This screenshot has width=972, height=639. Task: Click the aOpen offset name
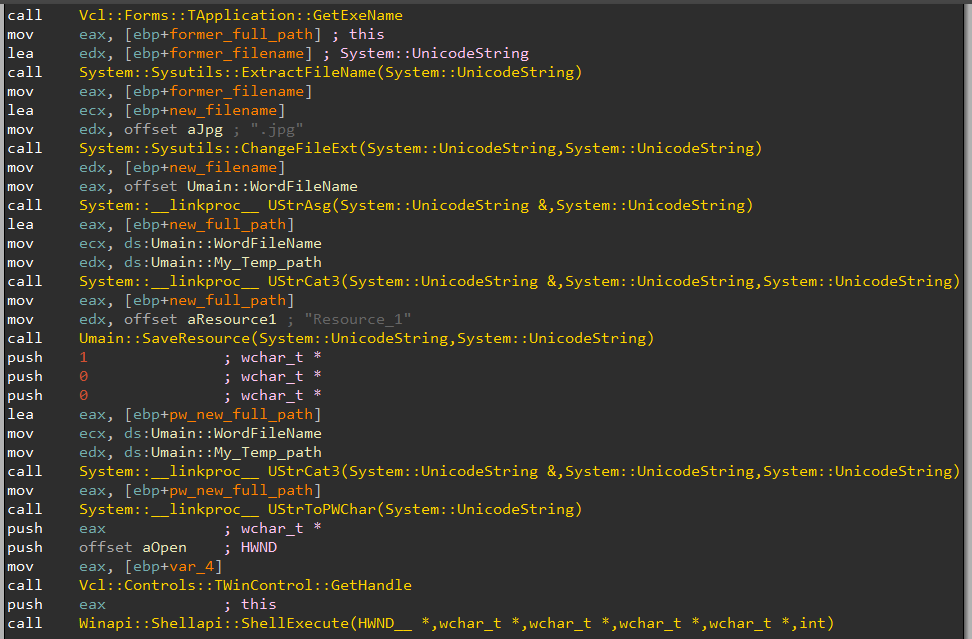164,547
